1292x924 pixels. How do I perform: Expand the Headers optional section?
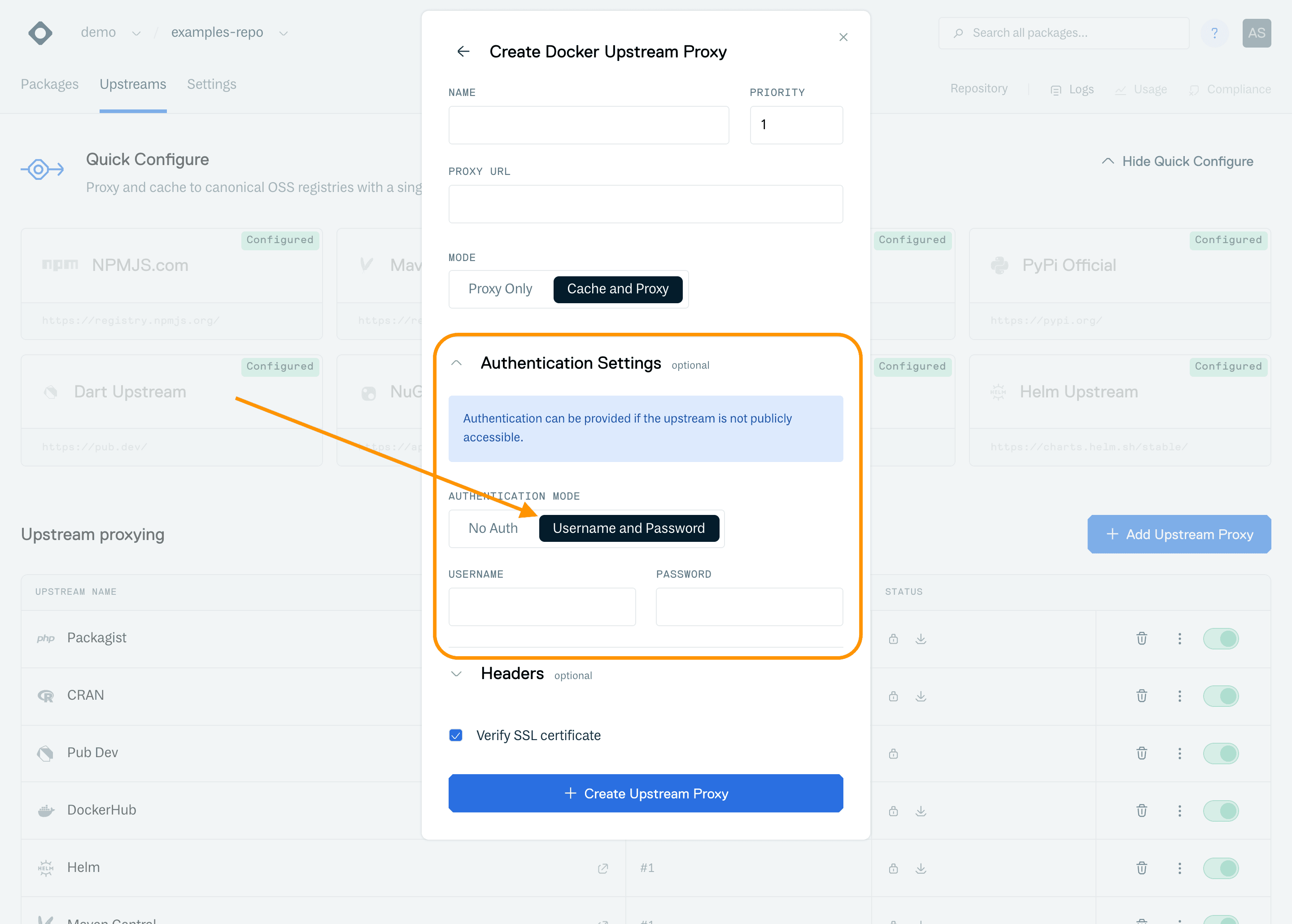(456, 674)
